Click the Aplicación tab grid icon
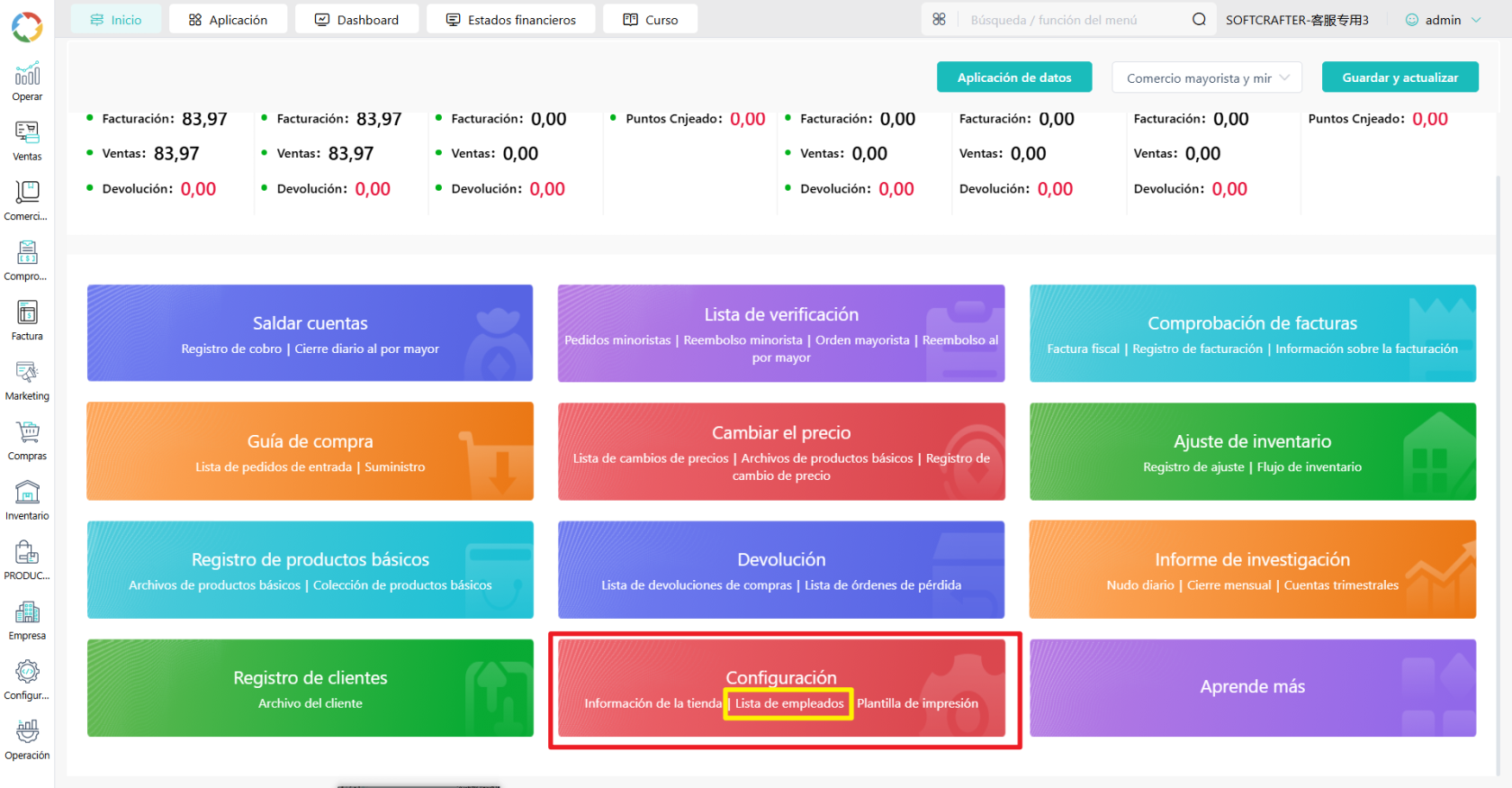This screenshot has height=788, width=1512. [x=195, y=19]
